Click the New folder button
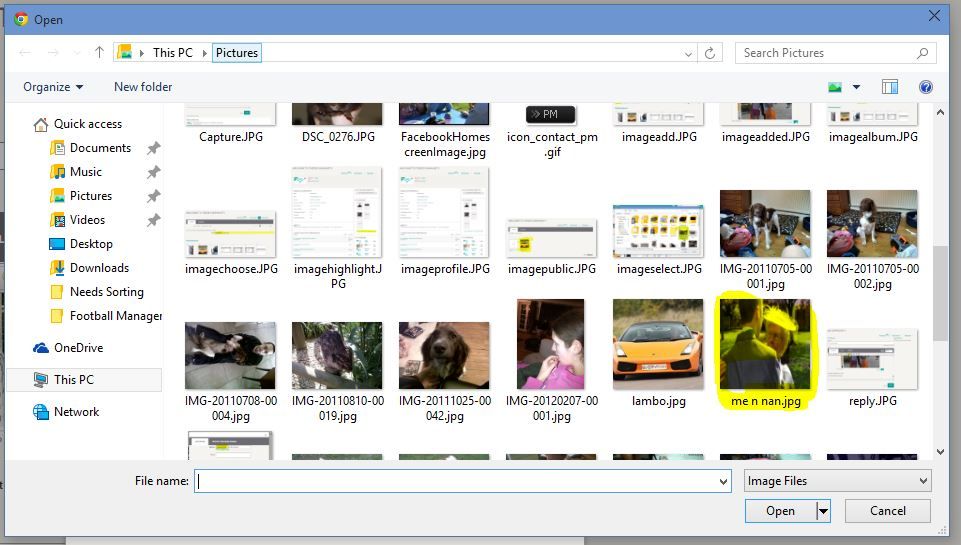 coord(143,87)
